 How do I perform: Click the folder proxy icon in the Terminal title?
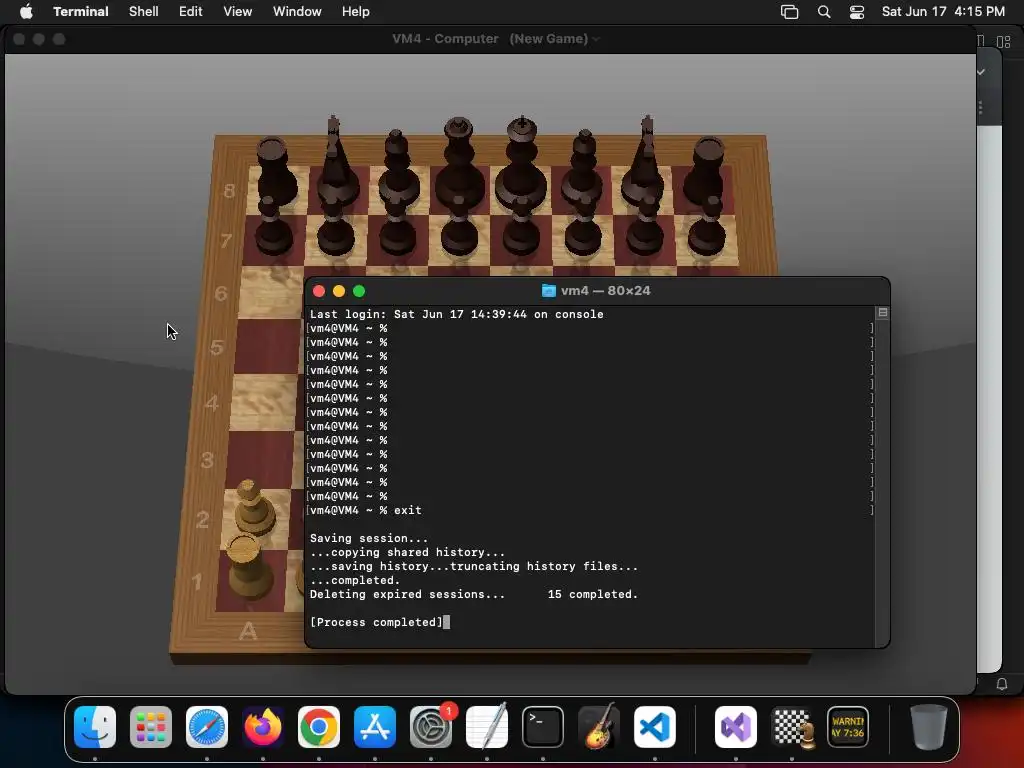(x=549, y=291)
